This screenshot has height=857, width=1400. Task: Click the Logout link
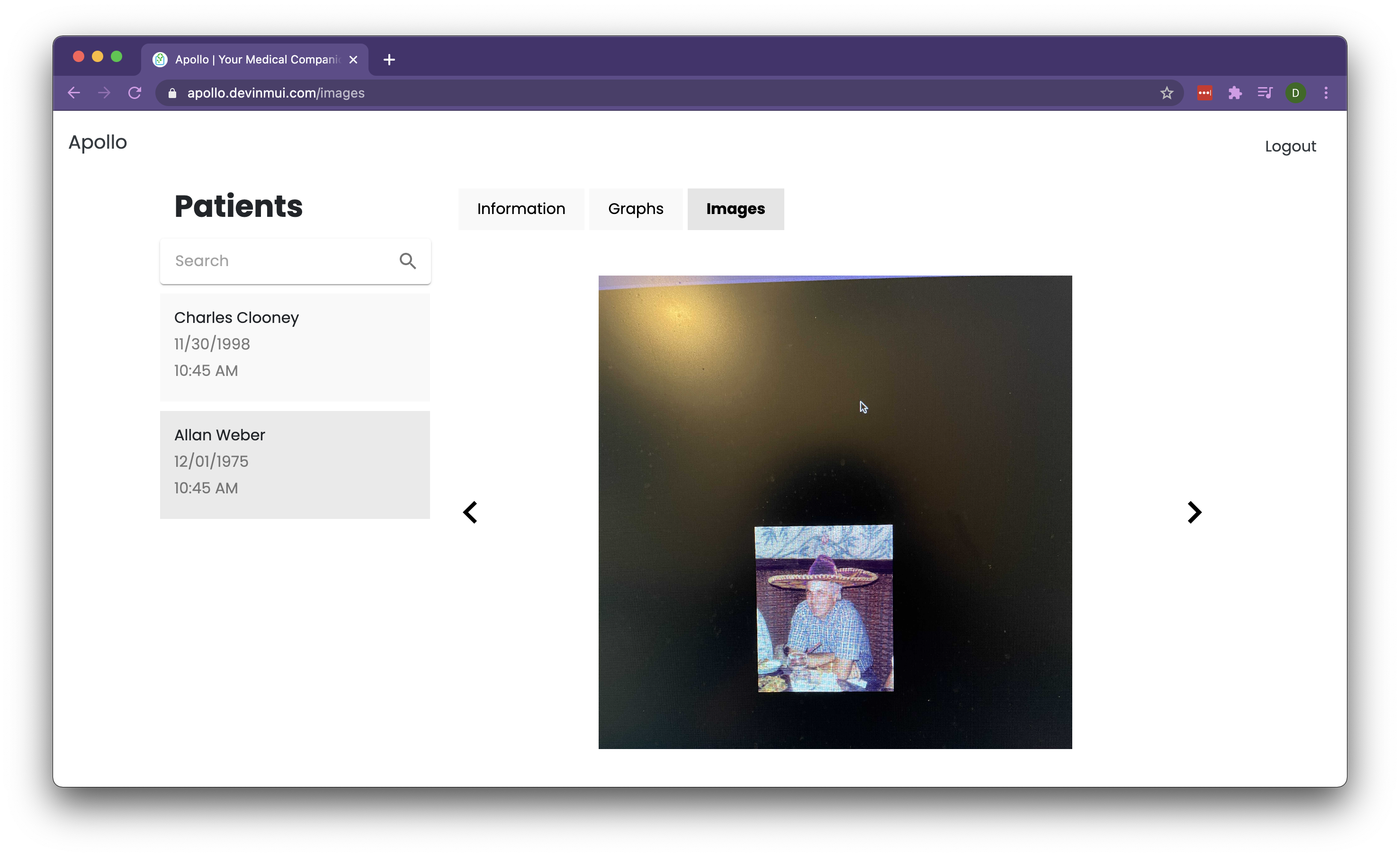coord(1290,146)
